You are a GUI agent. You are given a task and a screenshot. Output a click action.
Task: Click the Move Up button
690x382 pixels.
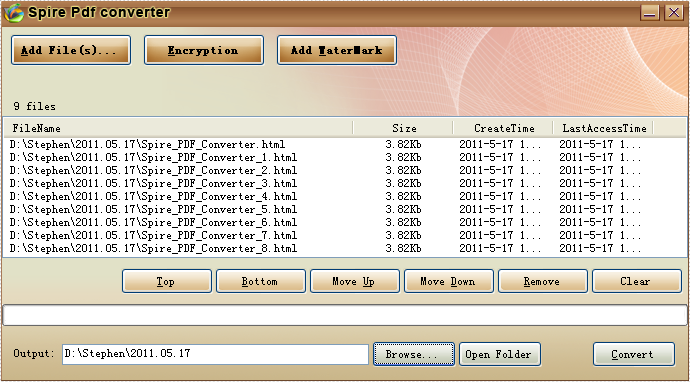355,281
